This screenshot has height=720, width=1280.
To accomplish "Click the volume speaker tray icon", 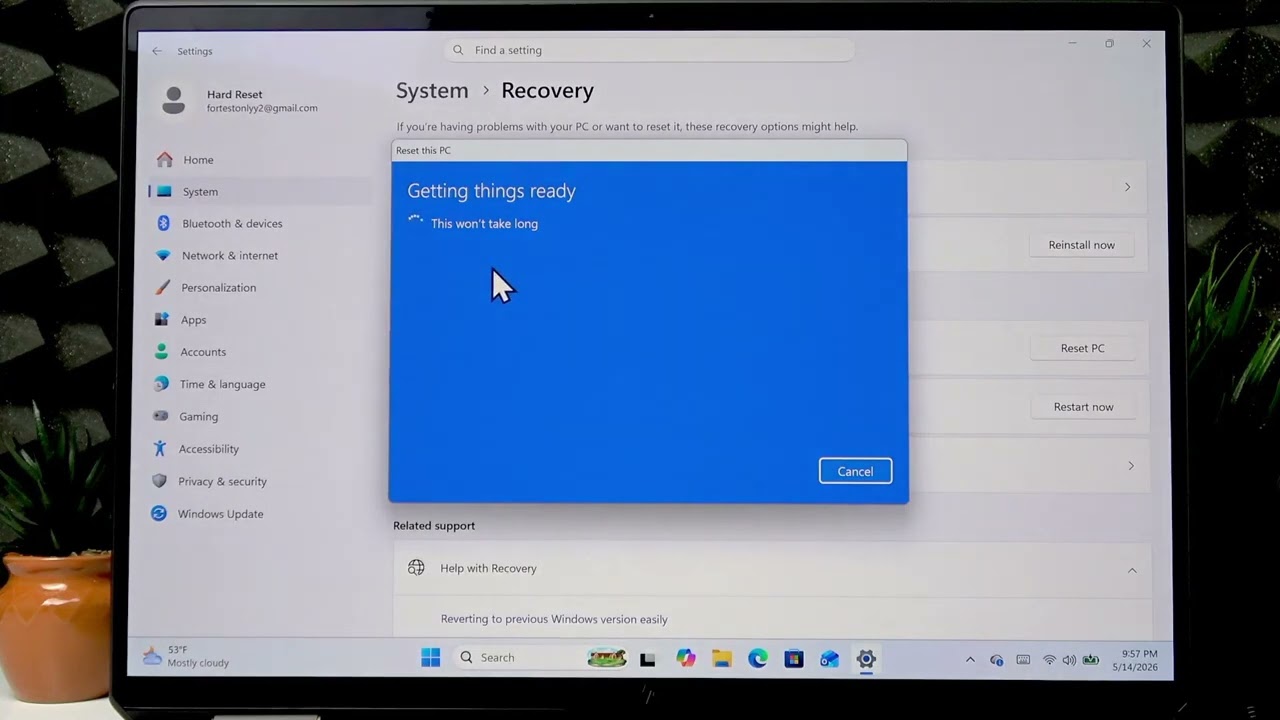I will coord(1069,660).
